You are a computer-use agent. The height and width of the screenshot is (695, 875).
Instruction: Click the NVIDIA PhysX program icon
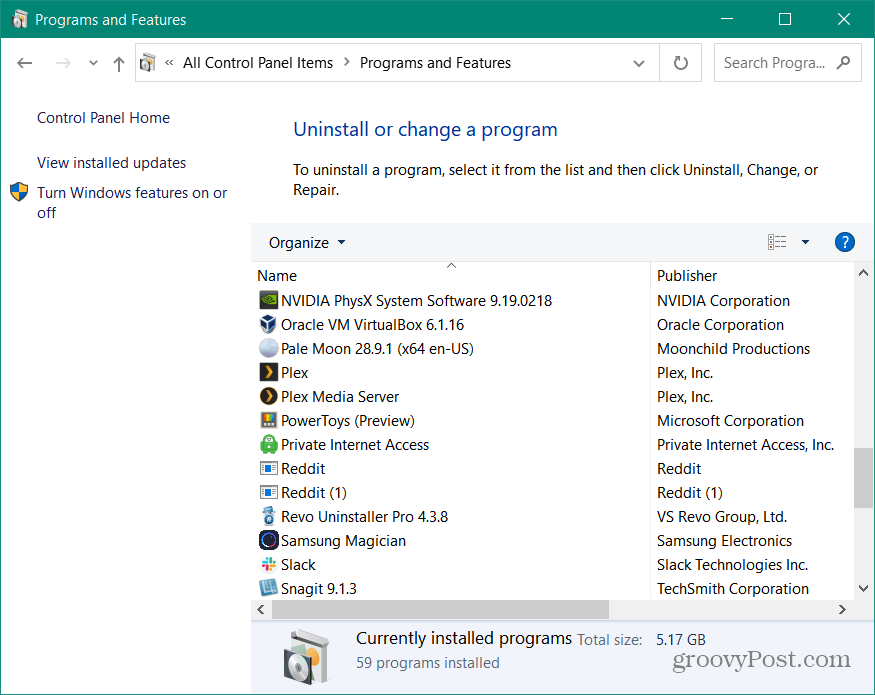268,300
